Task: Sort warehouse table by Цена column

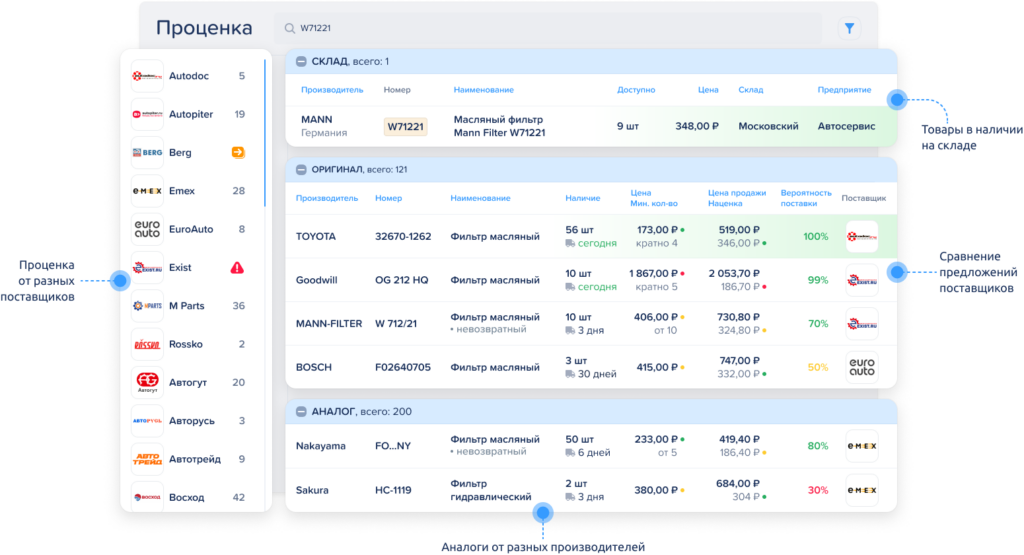Action: [708, 90]
